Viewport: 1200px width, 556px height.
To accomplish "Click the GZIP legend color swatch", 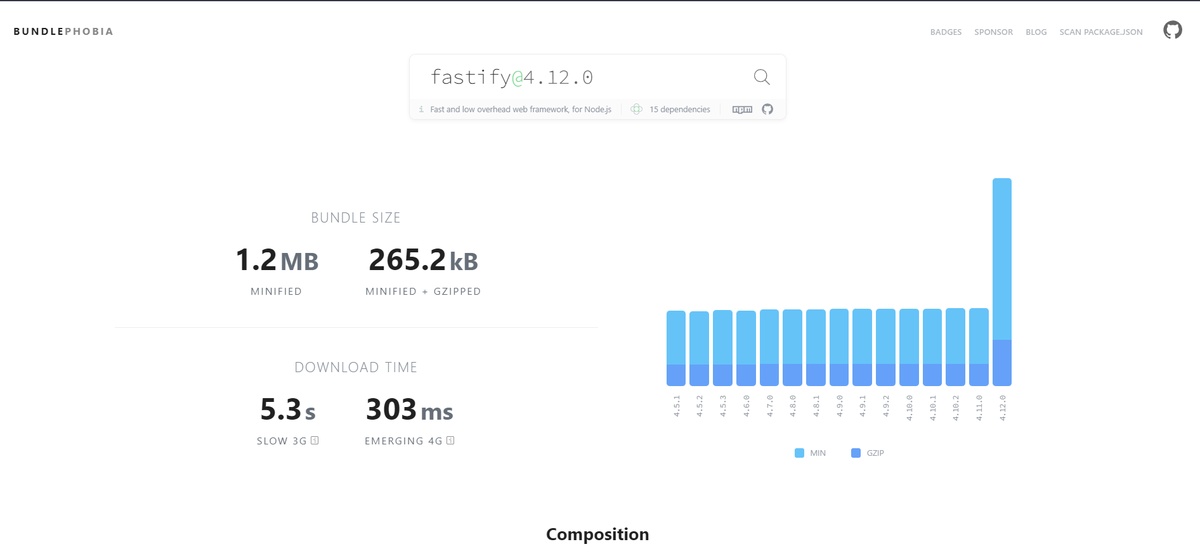I will [x=855, y=453].
